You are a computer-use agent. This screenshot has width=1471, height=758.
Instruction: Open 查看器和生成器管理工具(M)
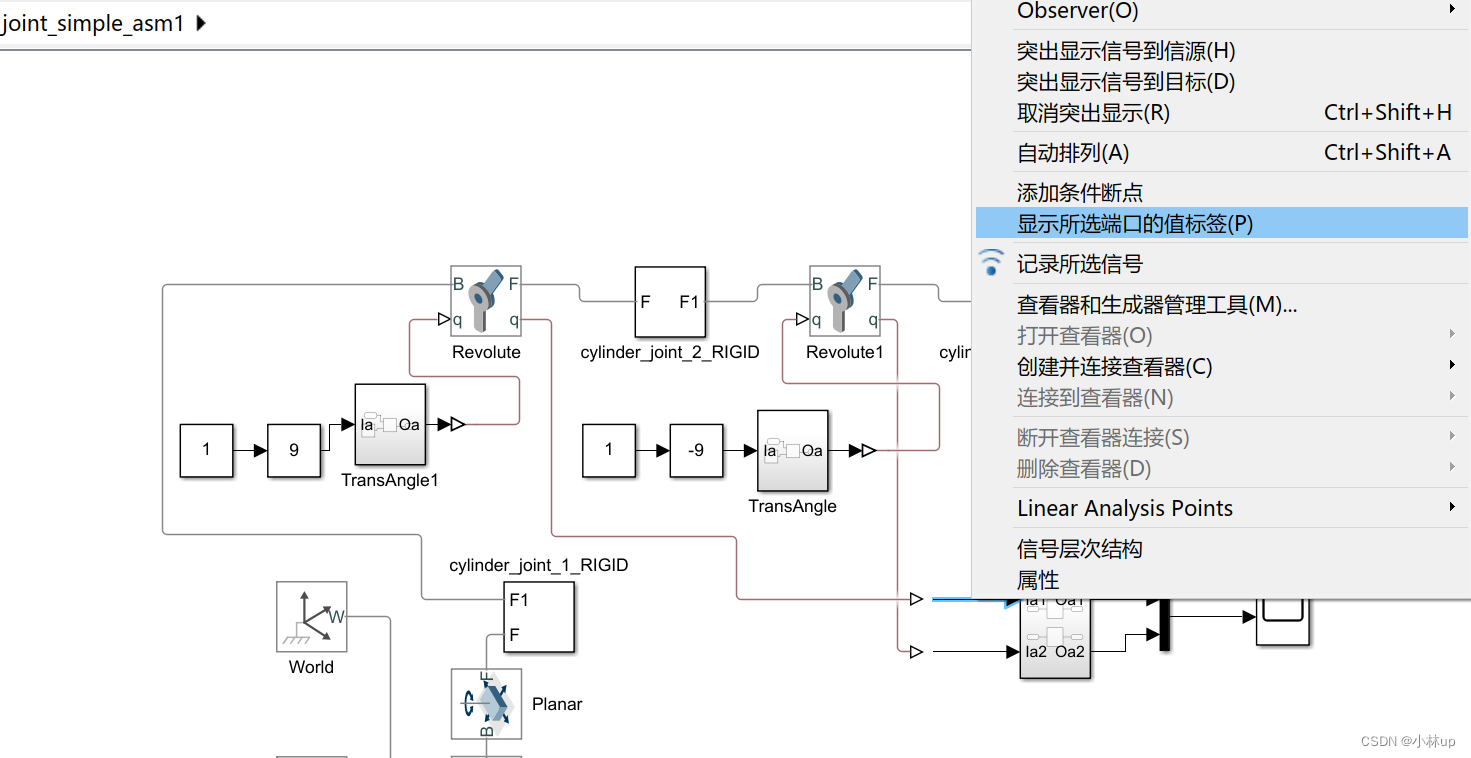click(1154, 305)
